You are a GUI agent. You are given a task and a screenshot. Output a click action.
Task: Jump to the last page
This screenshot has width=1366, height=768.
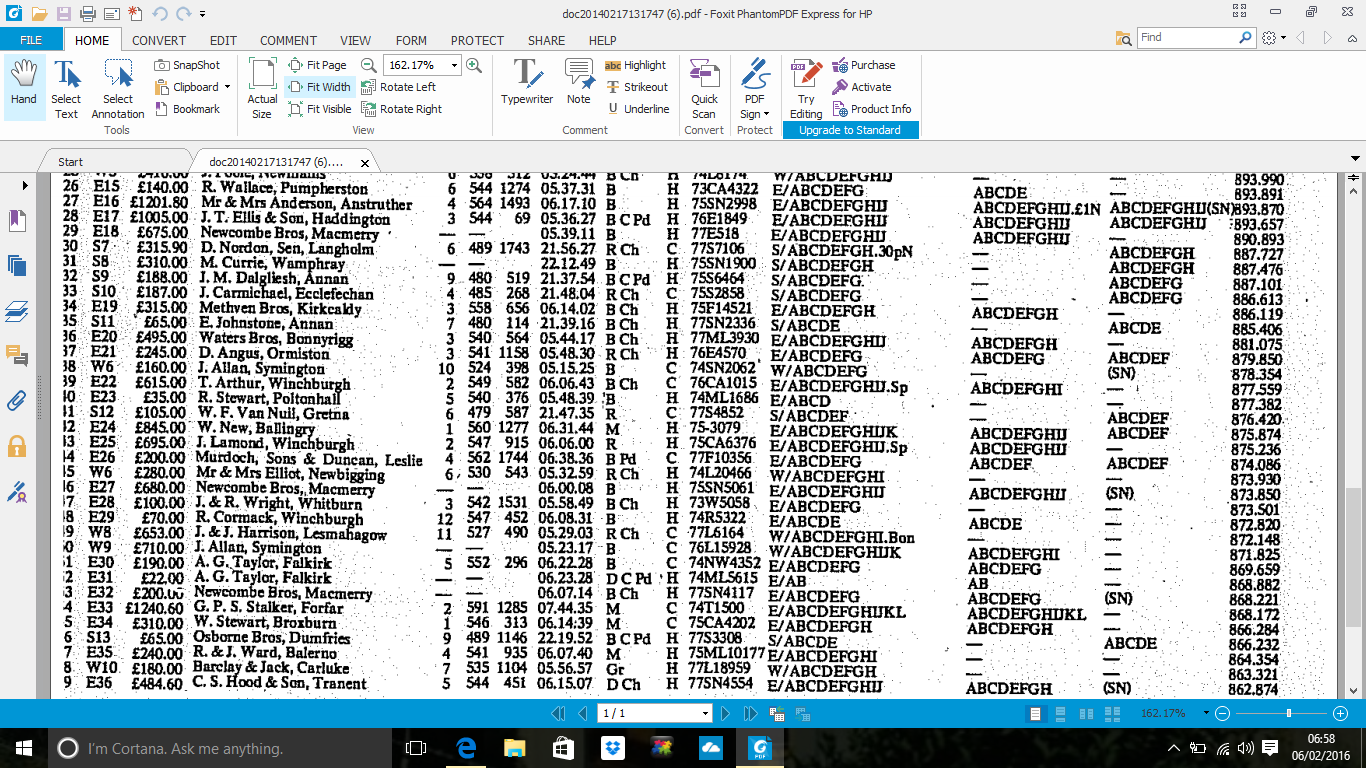coord(749,713)
